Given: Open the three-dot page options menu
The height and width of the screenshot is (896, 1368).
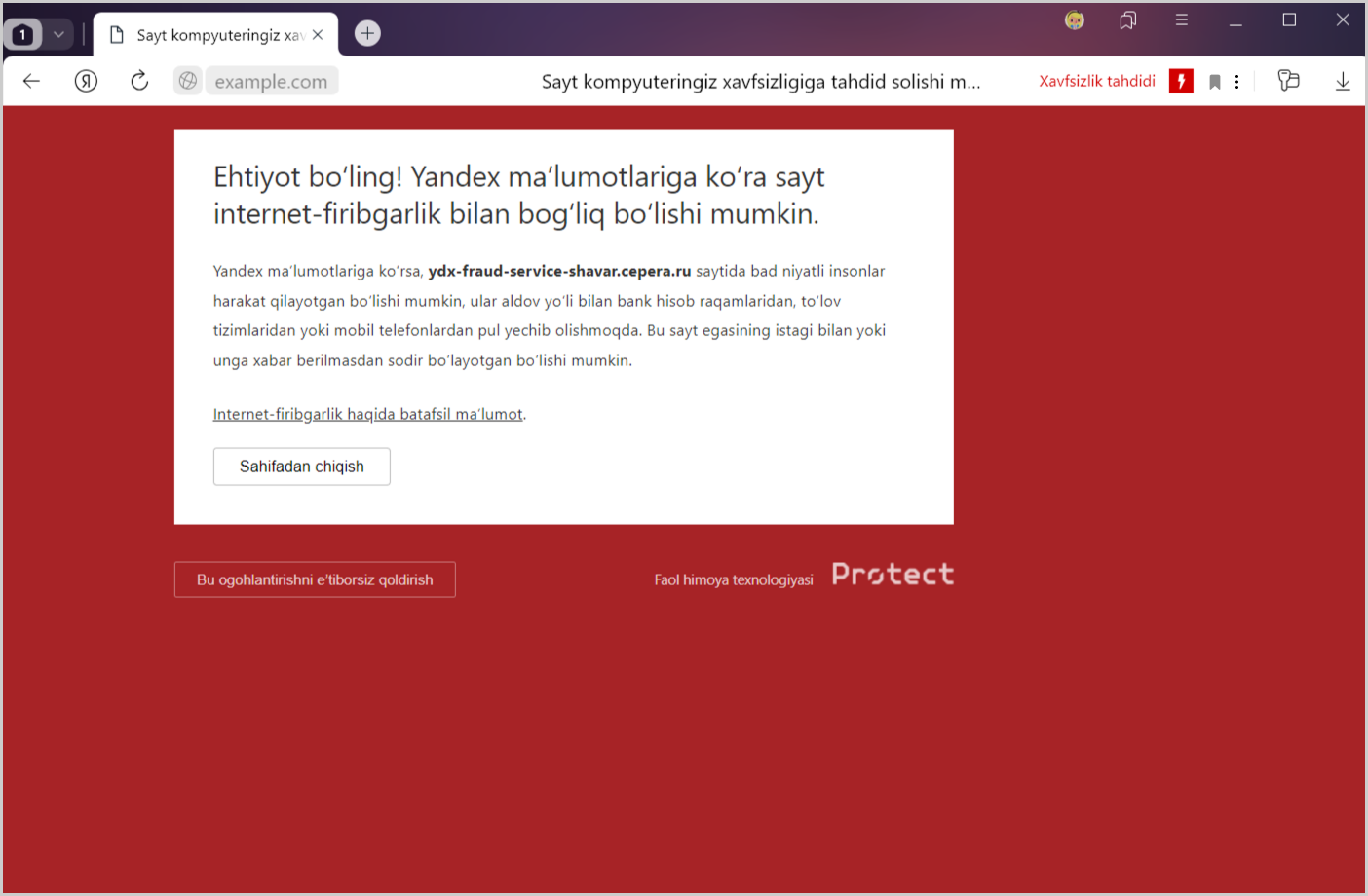Looking at the screenshot, I should click(1236, 82).
